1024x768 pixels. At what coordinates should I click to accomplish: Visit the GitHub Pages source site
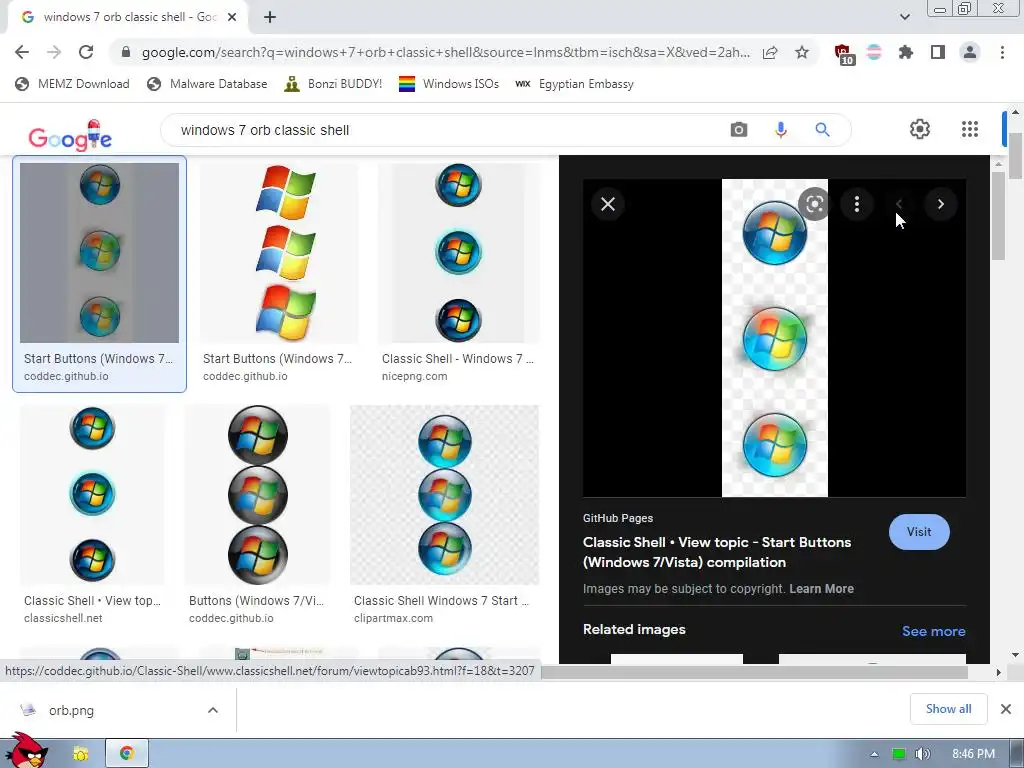(919, 532)
